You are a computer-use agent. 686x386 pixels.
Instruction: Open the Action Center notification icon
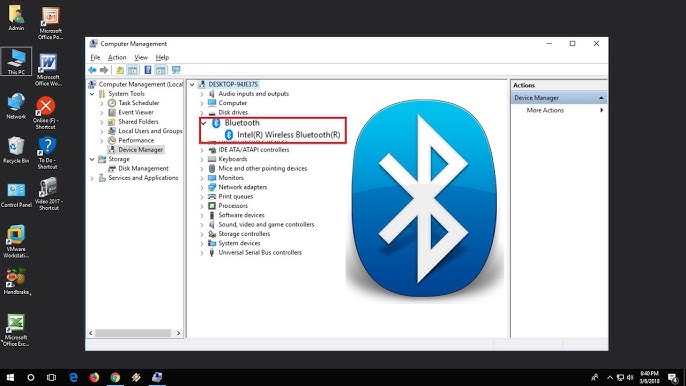[673, 377]
